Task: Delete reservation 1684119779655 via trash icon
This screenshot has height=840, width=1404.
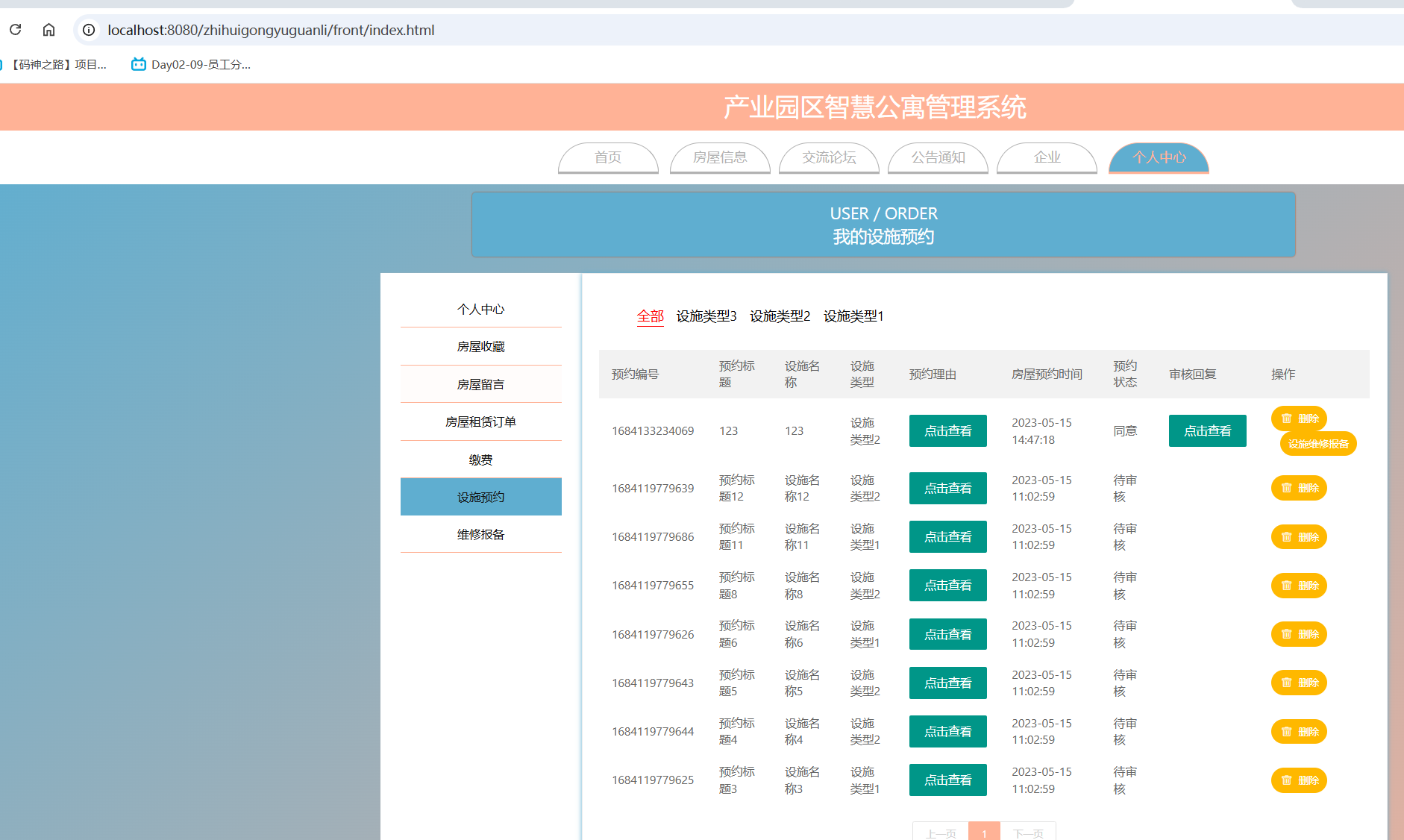Action: coord(1299,586)
